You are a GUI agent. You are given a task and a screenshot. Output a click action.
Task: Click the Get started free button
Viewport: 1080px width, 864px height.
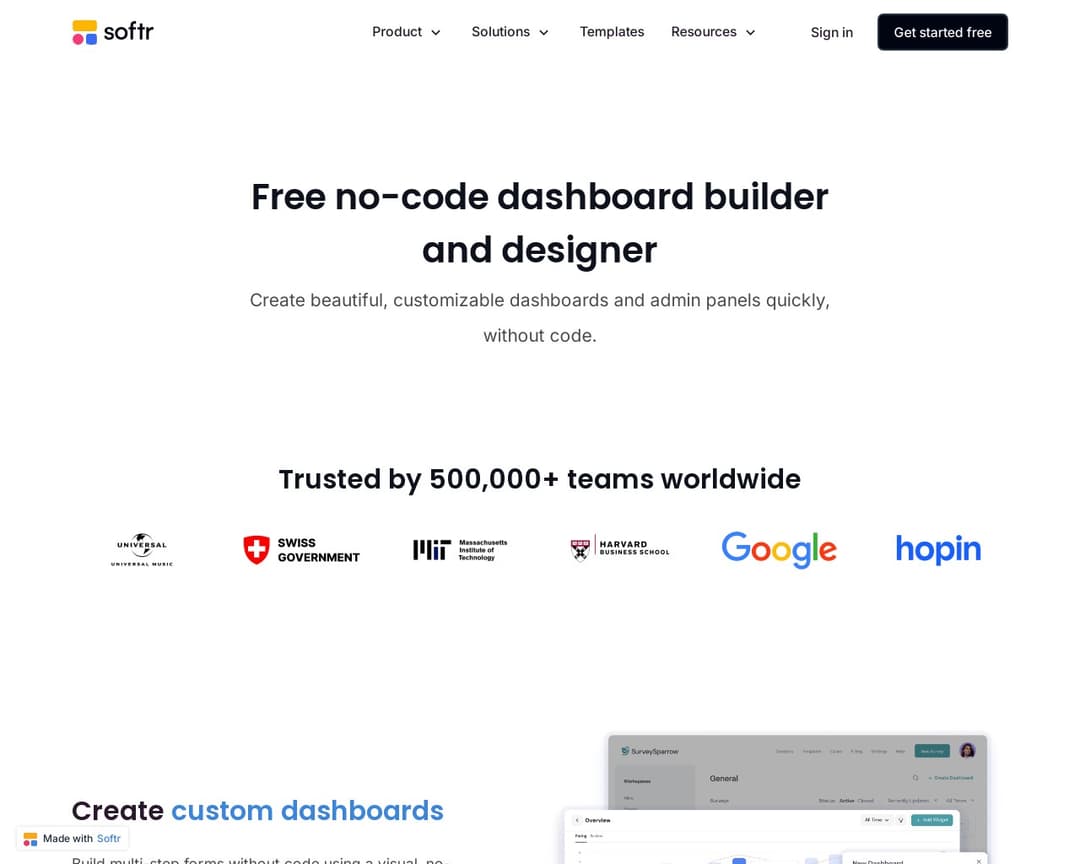pyautogui.click(x=942, y=32)
